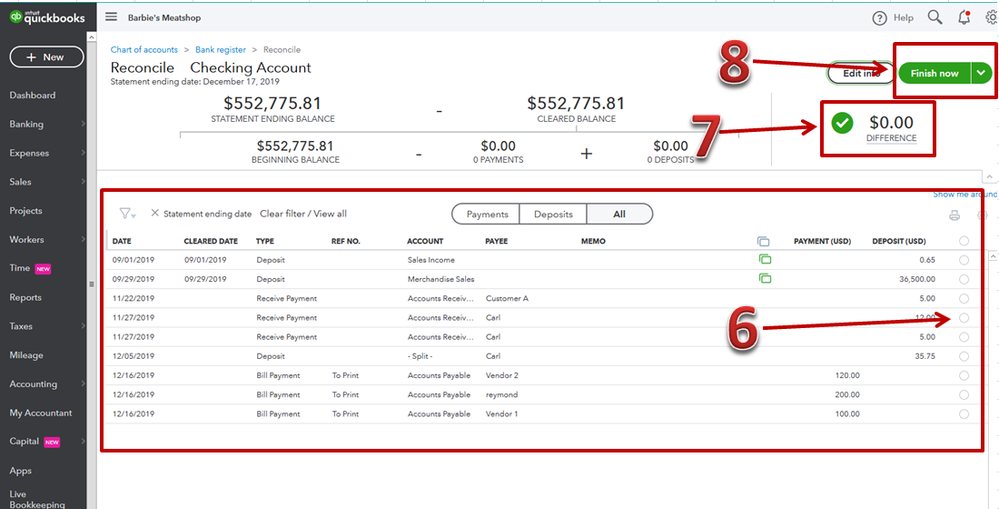Switch to the All tab
The height and width of the screenshot is (509, 999).
(619, 214)
